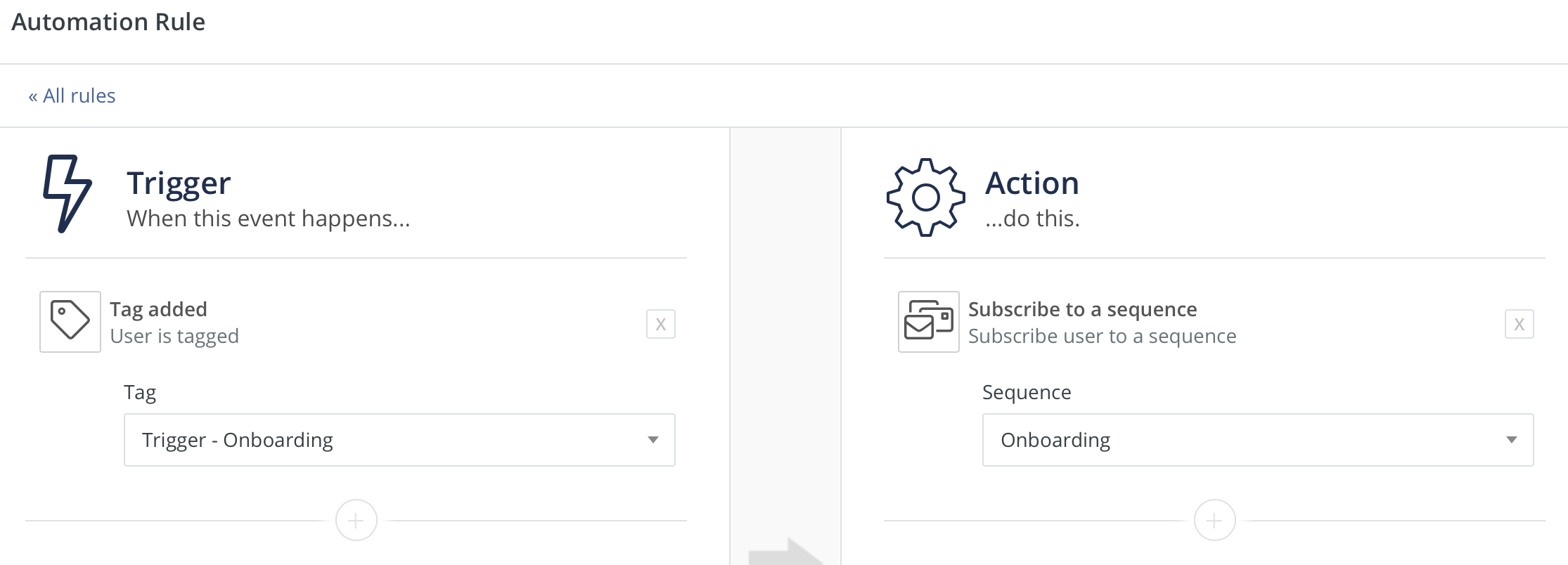Go back to All rules

tap(72, 96)
